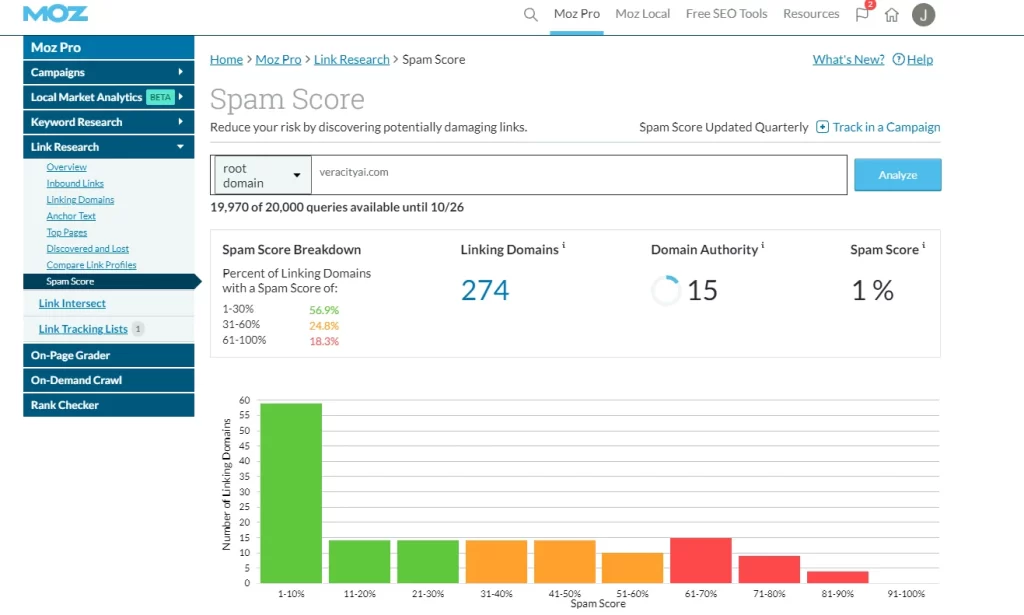
Task: Click the Spam Score page heading
Action: point(287,99)
